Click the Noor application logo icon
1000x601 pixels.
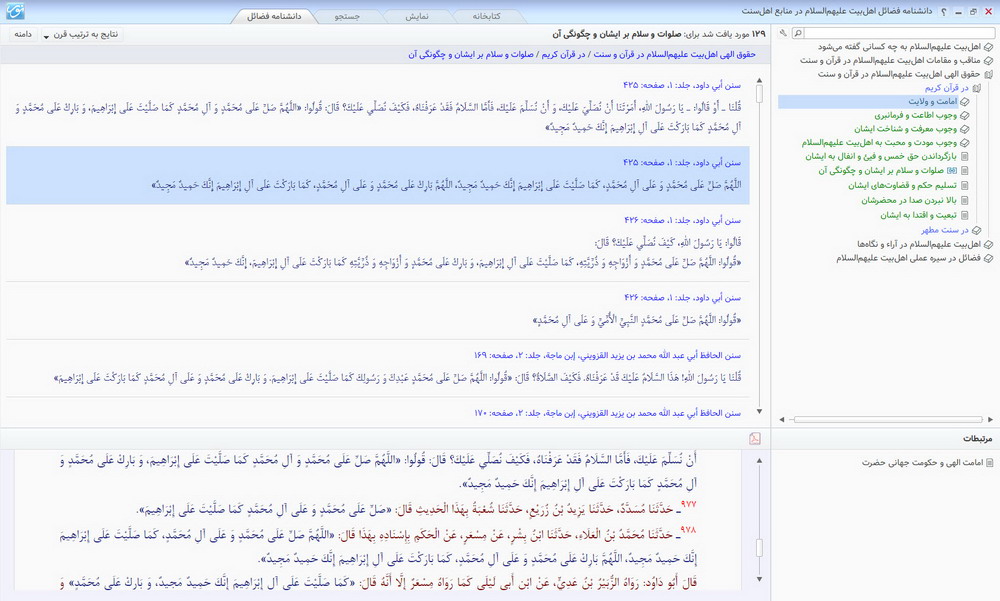coord(15,11)
